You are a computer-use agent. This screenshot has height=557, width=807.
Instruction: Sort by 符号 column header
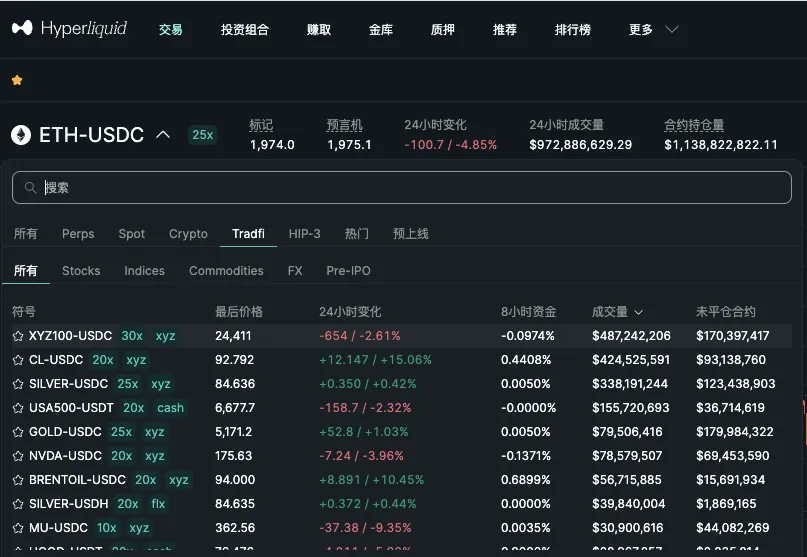coord(24,312)
